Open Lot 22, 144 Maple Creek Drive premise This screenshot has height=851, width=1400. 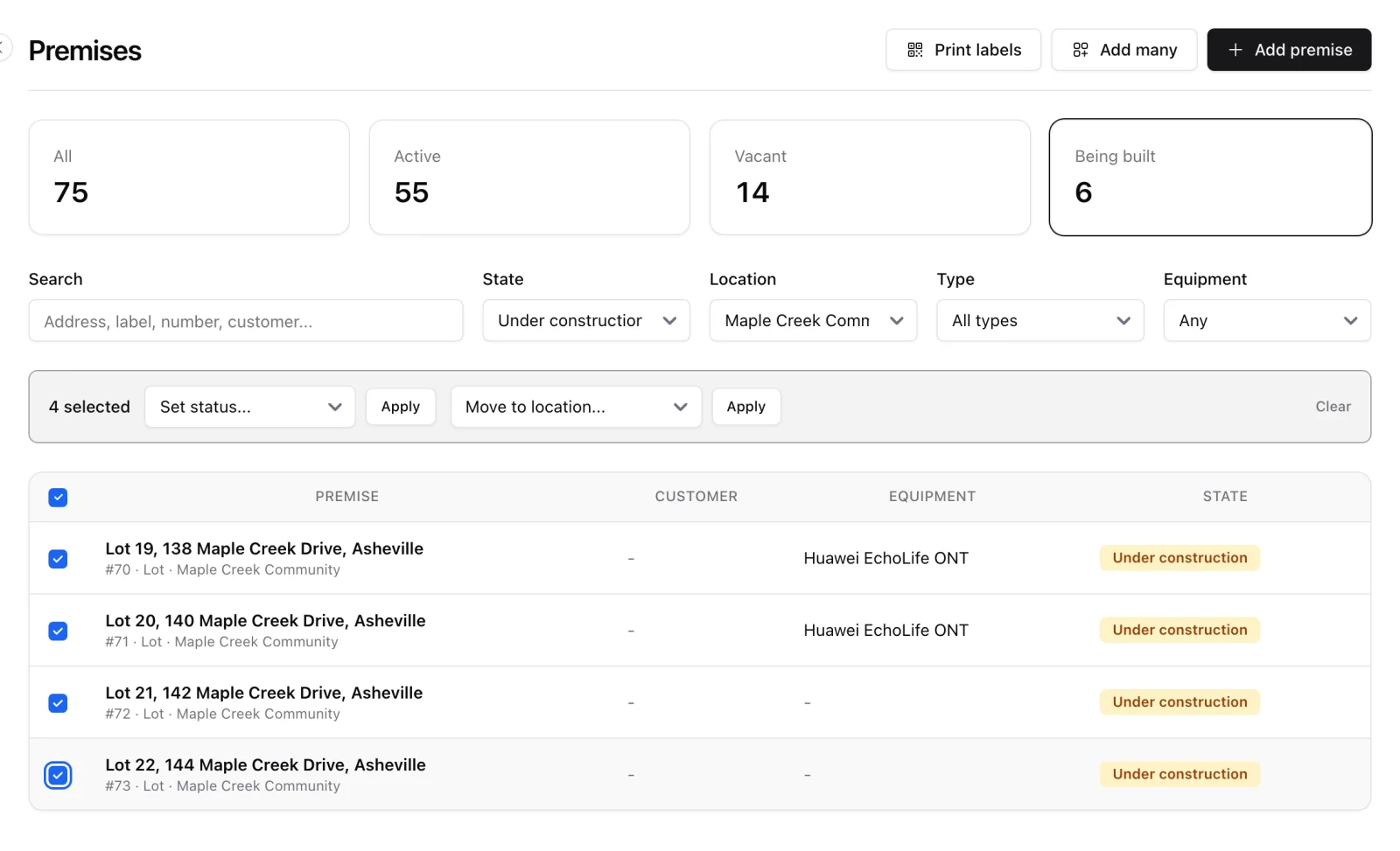pyautogui.click(x=265, y=765)
